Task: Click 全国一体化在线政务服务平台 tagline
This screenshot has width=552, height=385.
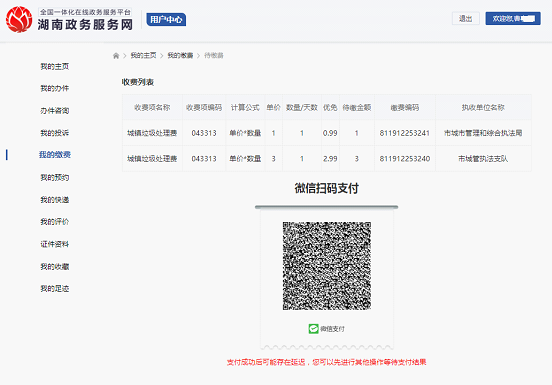Action: coord(85,12)
